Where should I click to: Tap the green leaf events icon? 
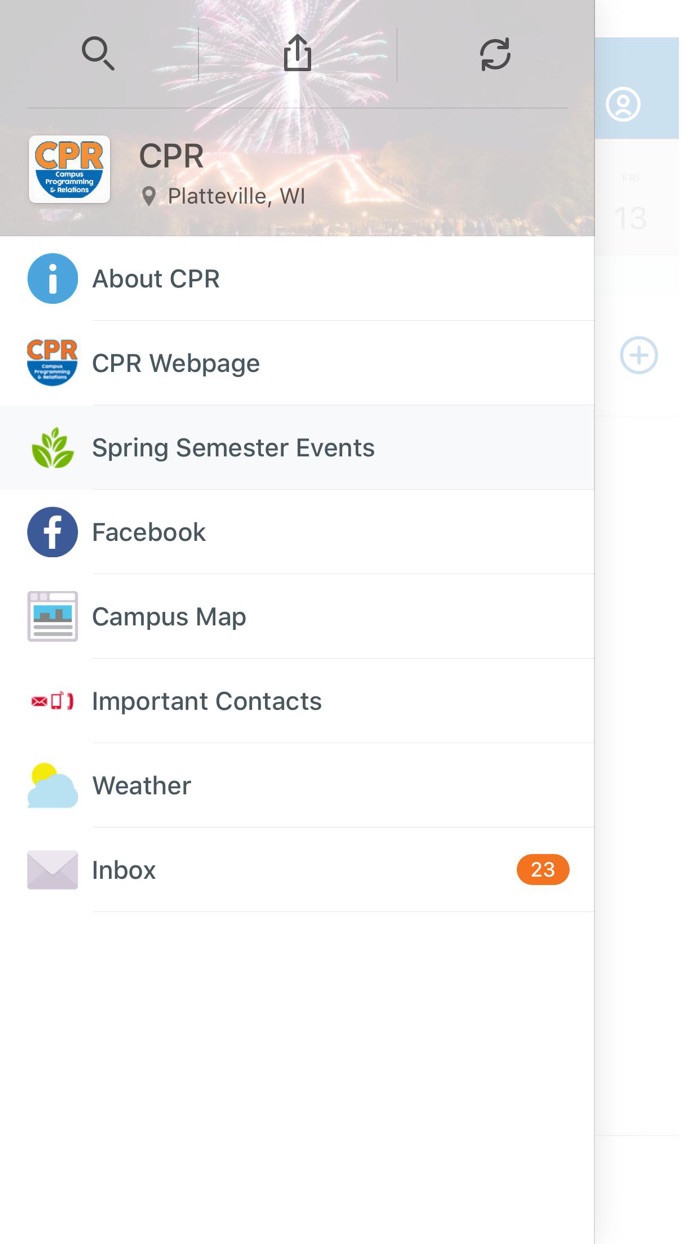(x=52, y=448)
